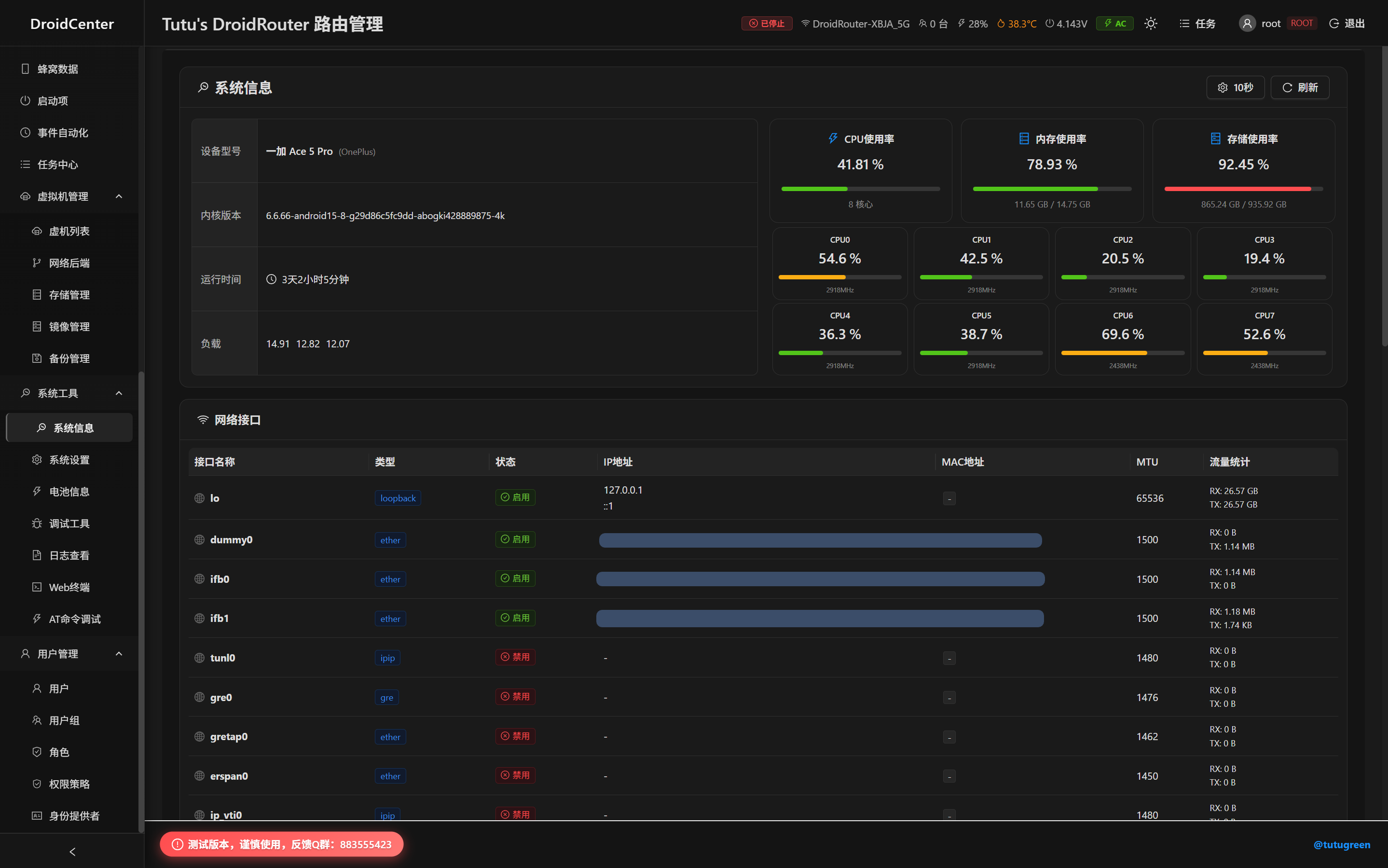The width and height of the screenshot is (1388, 868).
Task: Click the 刷新 refresh button
Action: 1300,87
